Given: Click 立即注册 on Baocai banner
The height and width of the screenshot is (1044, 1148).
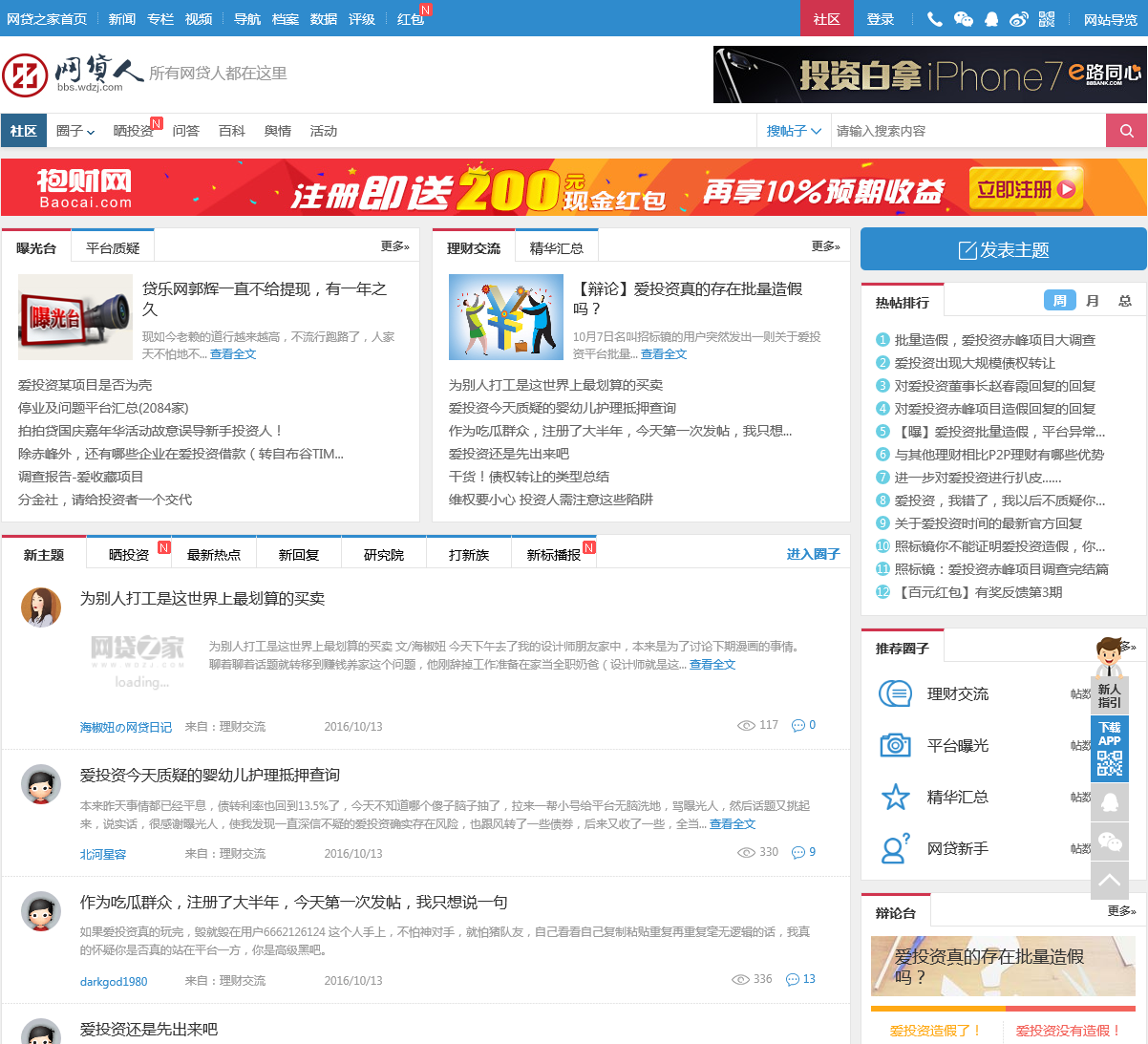Looking at the screenshot, I should coord(1026,189).
